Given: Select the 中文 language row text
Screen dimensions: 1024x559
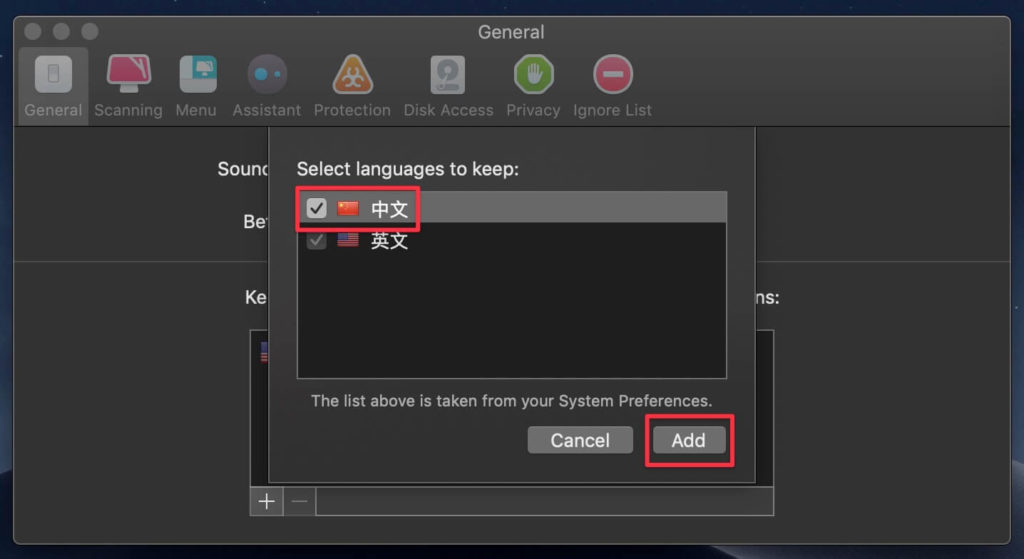Looking at the screenshot, I should [389, 209].
